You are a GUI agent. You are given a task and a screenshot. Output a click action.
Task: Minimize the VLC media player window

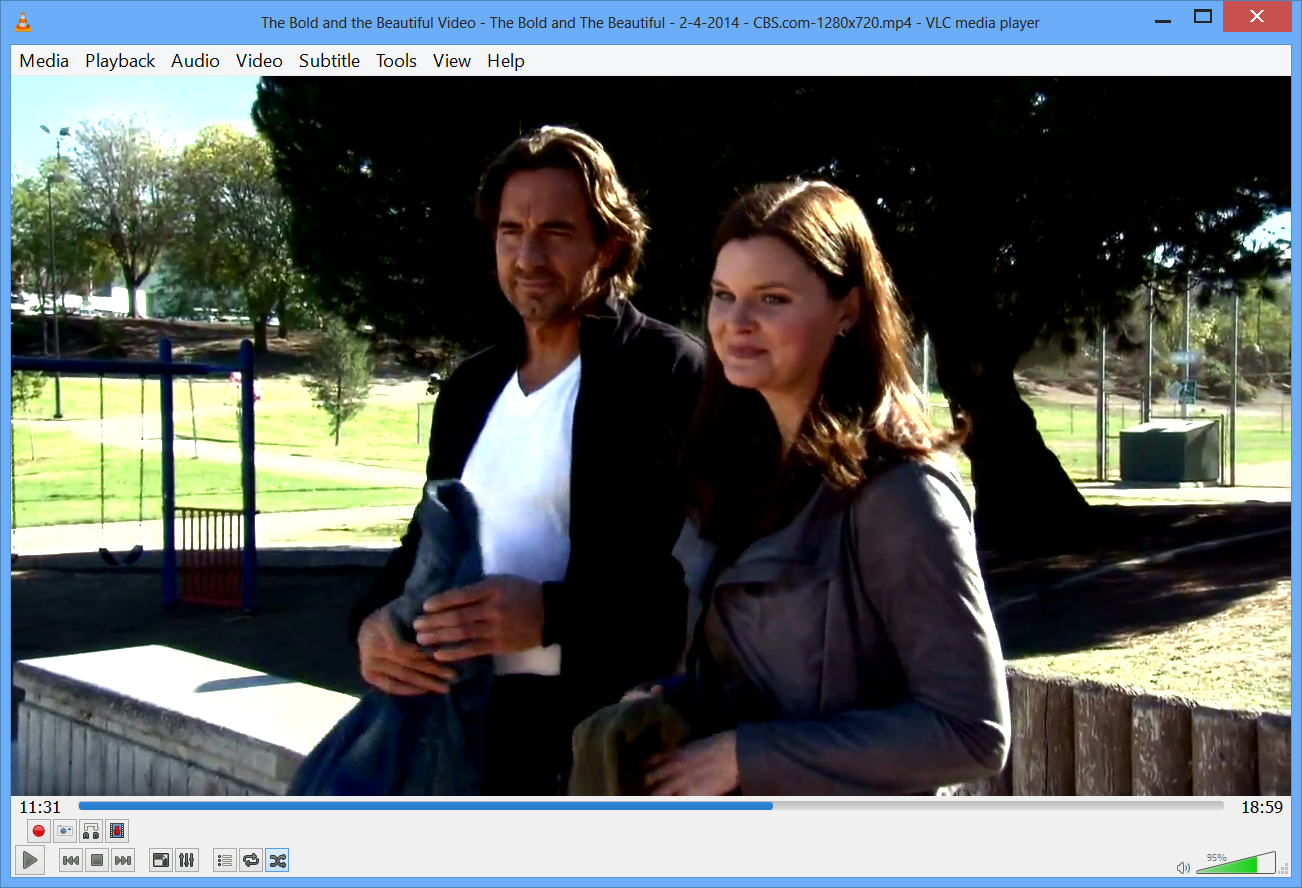coord(1161,17)
